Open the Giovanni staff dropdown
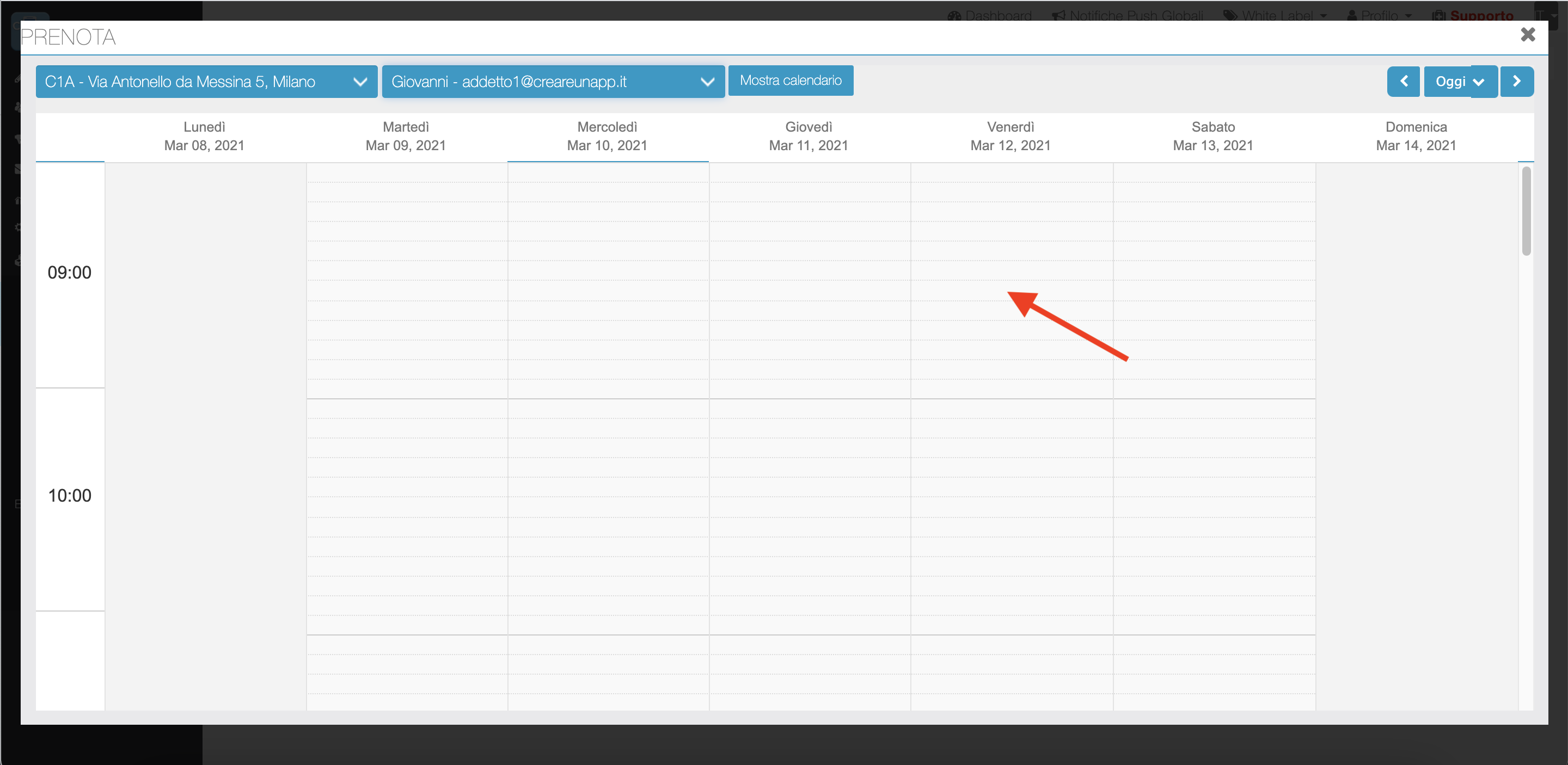The width and height of the screenshot is (1568, 765). 553,82
